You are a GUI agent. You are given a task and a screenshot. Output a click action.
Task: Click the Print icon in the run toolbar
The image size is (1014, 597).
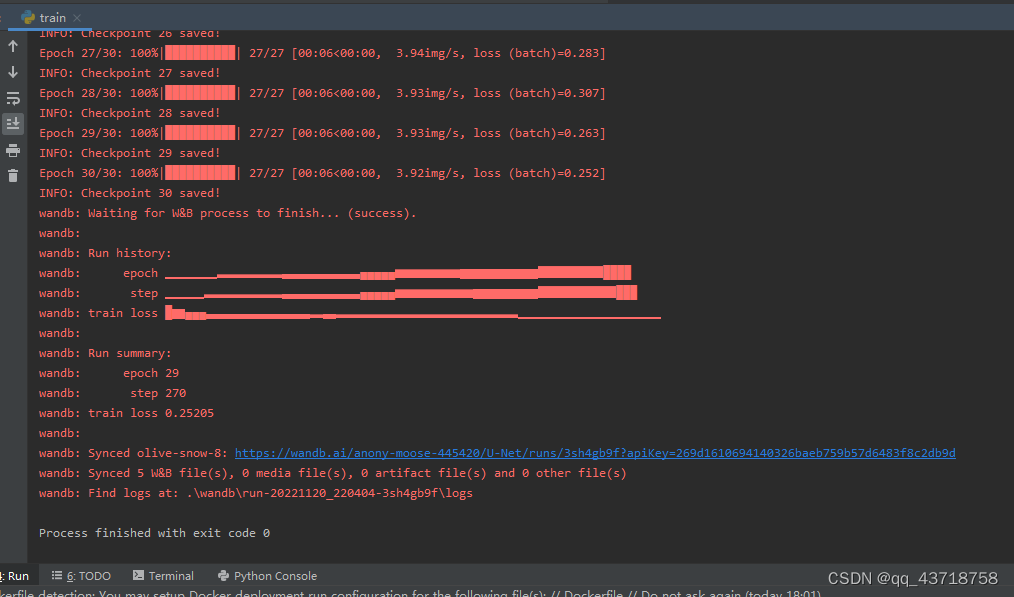(13, 151)
